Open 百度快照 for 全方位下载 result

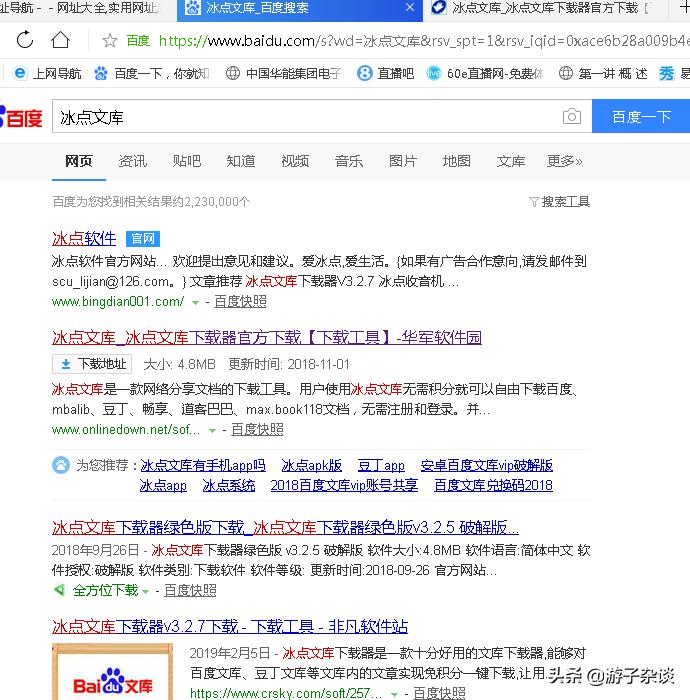[x=190, y=591]
